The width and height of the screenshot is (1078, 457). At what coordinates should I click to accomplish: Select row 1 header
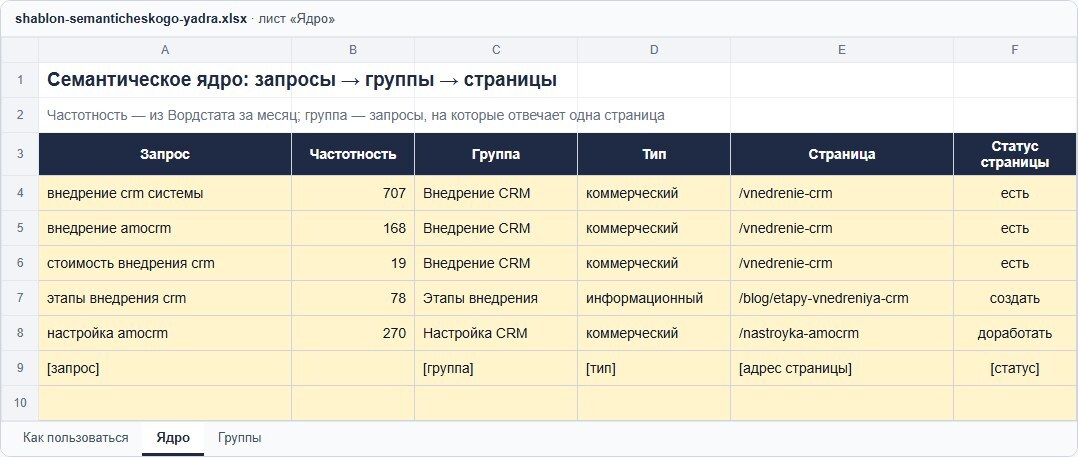pos(20,80)
